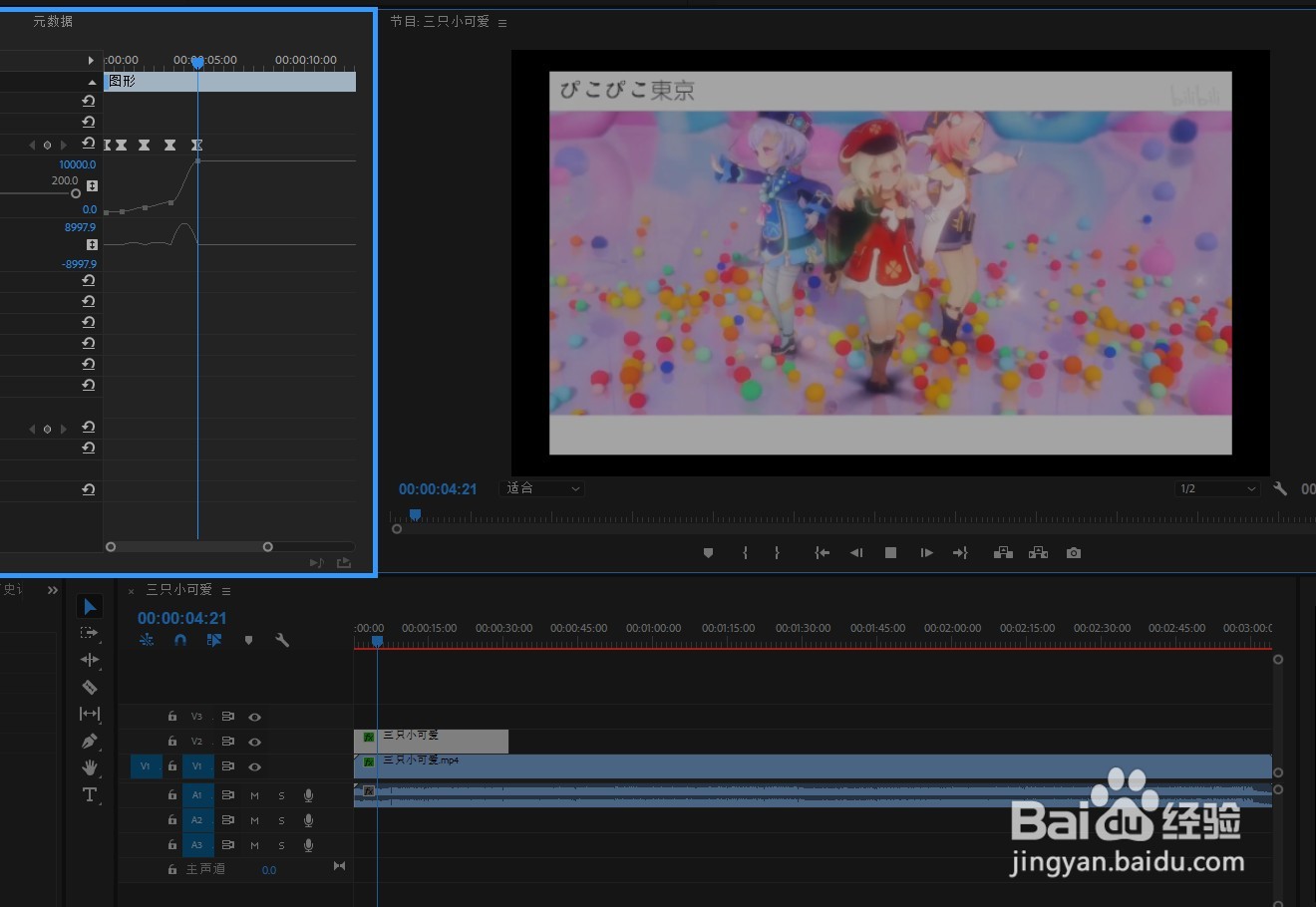1316x907 pixels.
Task: Click the 200.0 value slider handle
Action: click(x=76, y=193)
